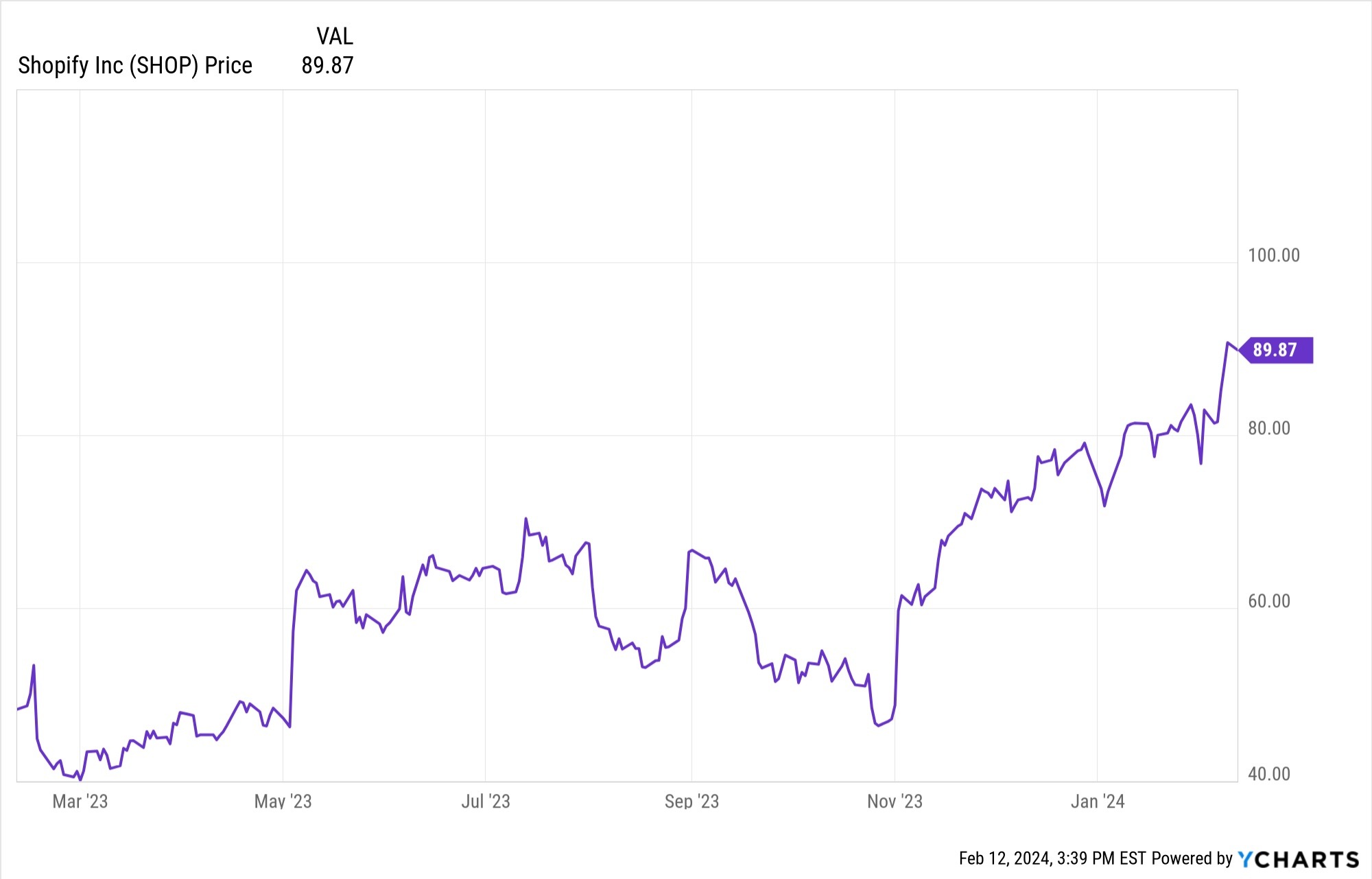Screen dimensions: 1372x879
Task: Click the sharp price spike at chart's left edge
Action: tap(34, 665)
